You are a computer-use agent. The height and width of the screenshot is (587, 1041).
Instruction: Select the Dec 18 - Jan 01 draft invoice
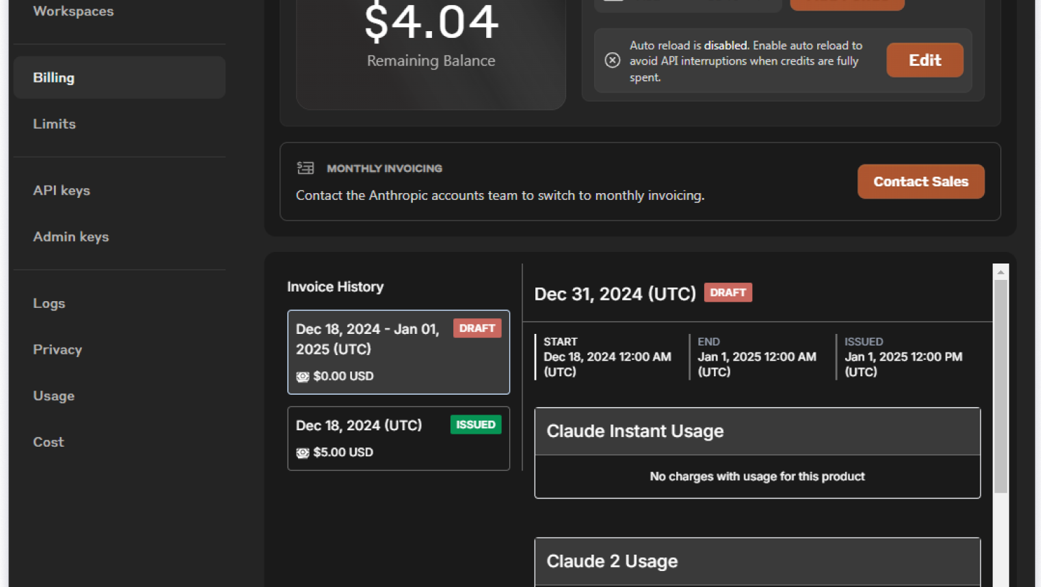point(398,352)
